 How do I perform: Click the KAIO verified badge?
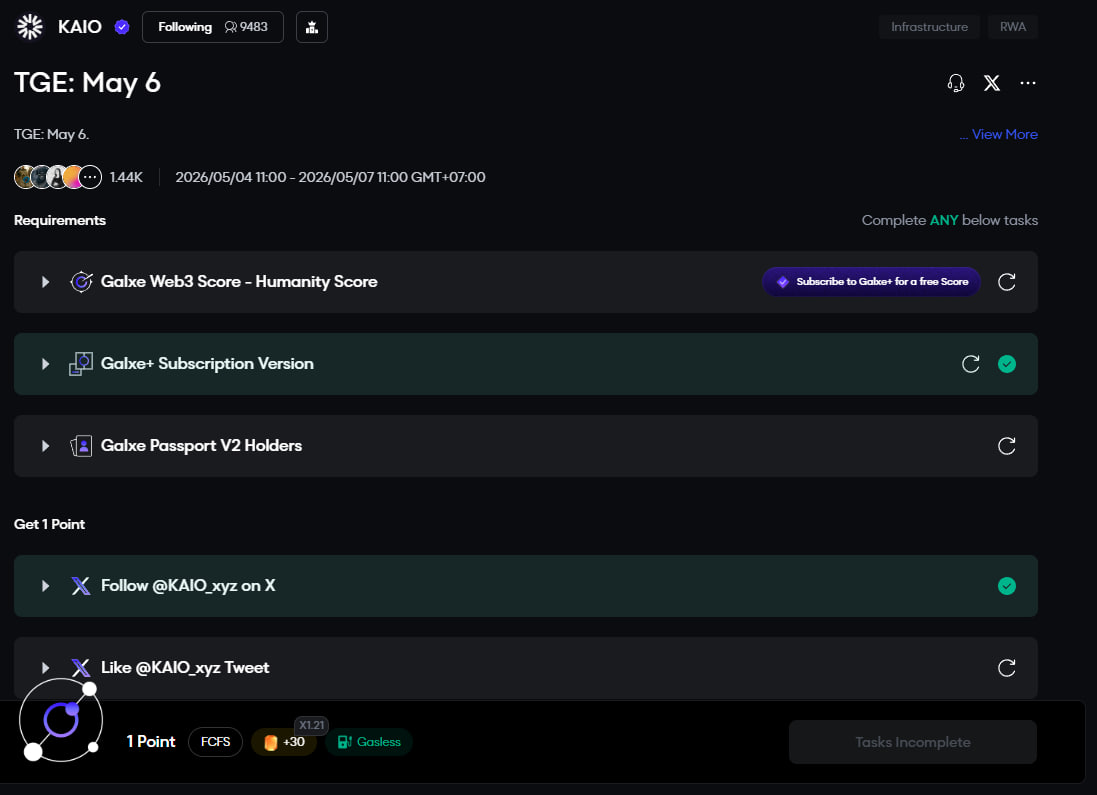[122, 27]
